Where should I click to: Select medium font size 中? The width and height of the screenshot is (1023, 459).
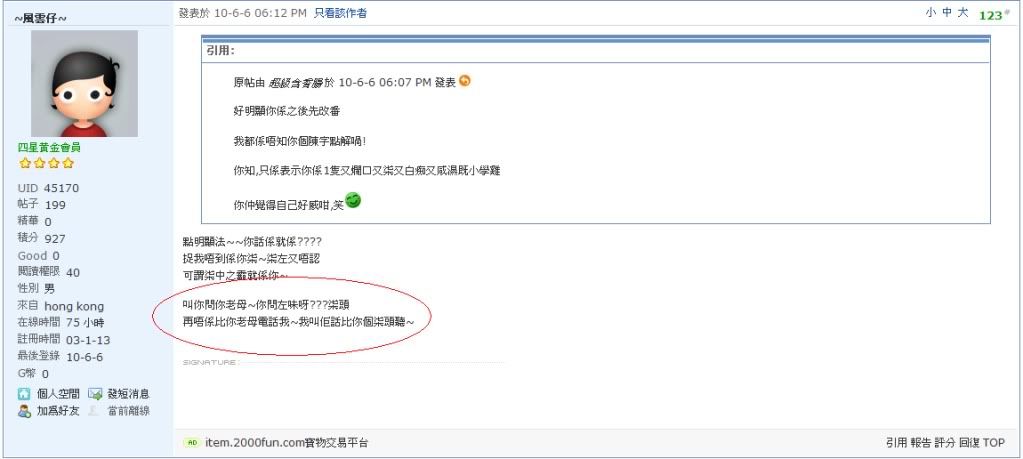click(x=947, y=13)
